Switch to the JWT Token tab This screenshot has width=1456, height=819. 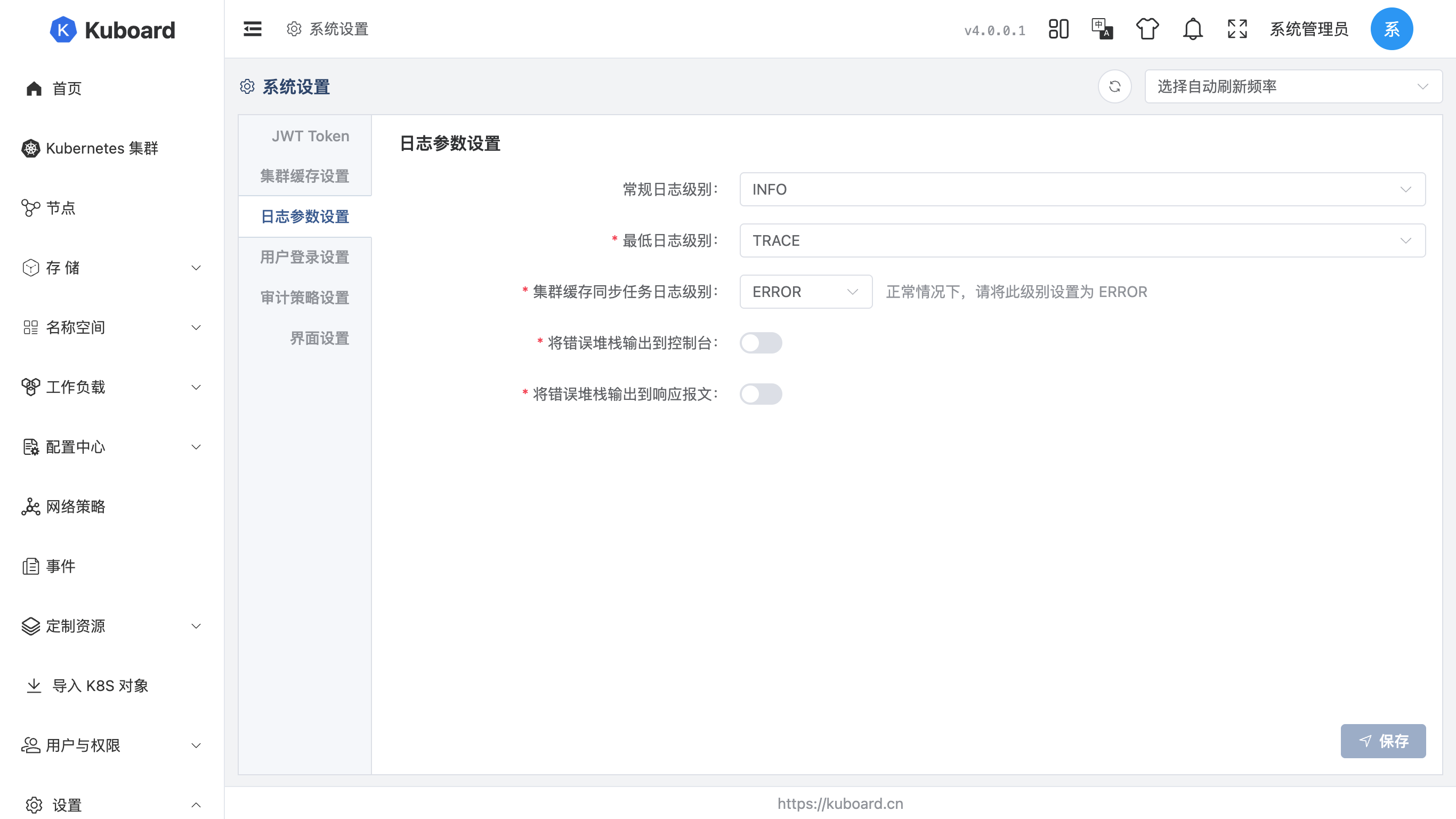pyautogui.click(x=310, y=136)
